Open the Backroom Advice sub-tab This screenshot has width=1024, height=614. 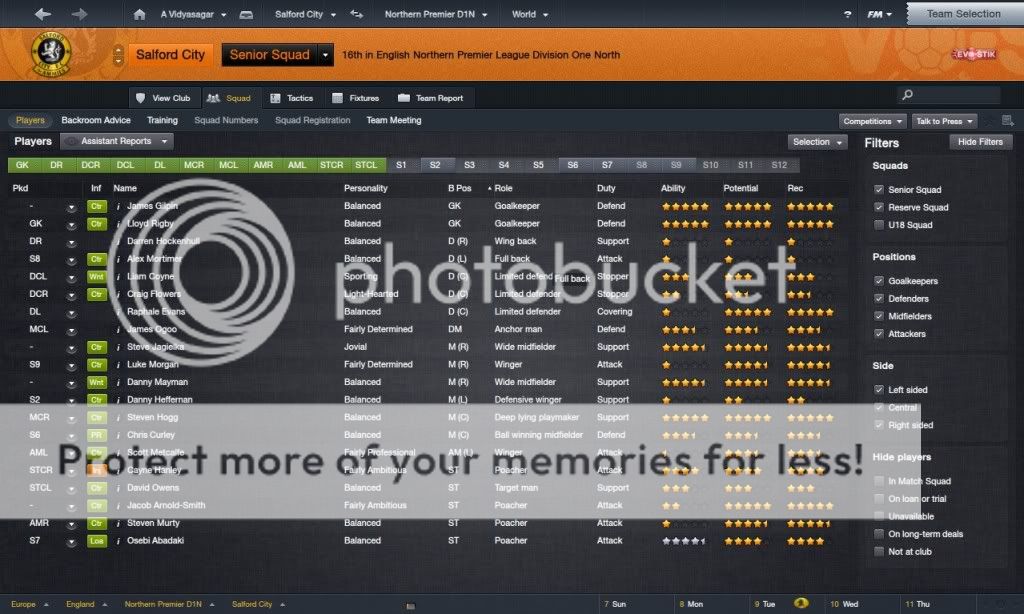pos(96,120)
